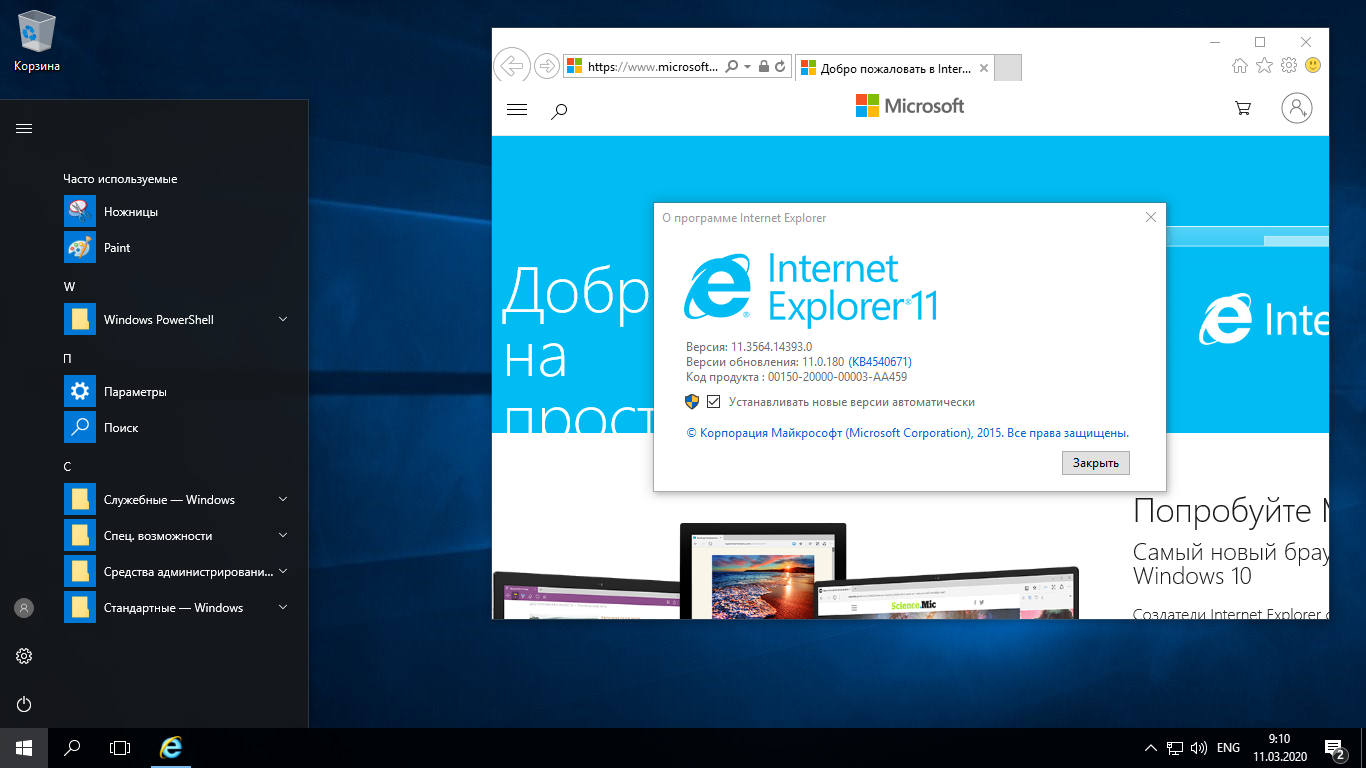Click the Microsoft page search icon
Image resolution: width=1366 pixels, height=768 pixels.
[x=560, y=111]
